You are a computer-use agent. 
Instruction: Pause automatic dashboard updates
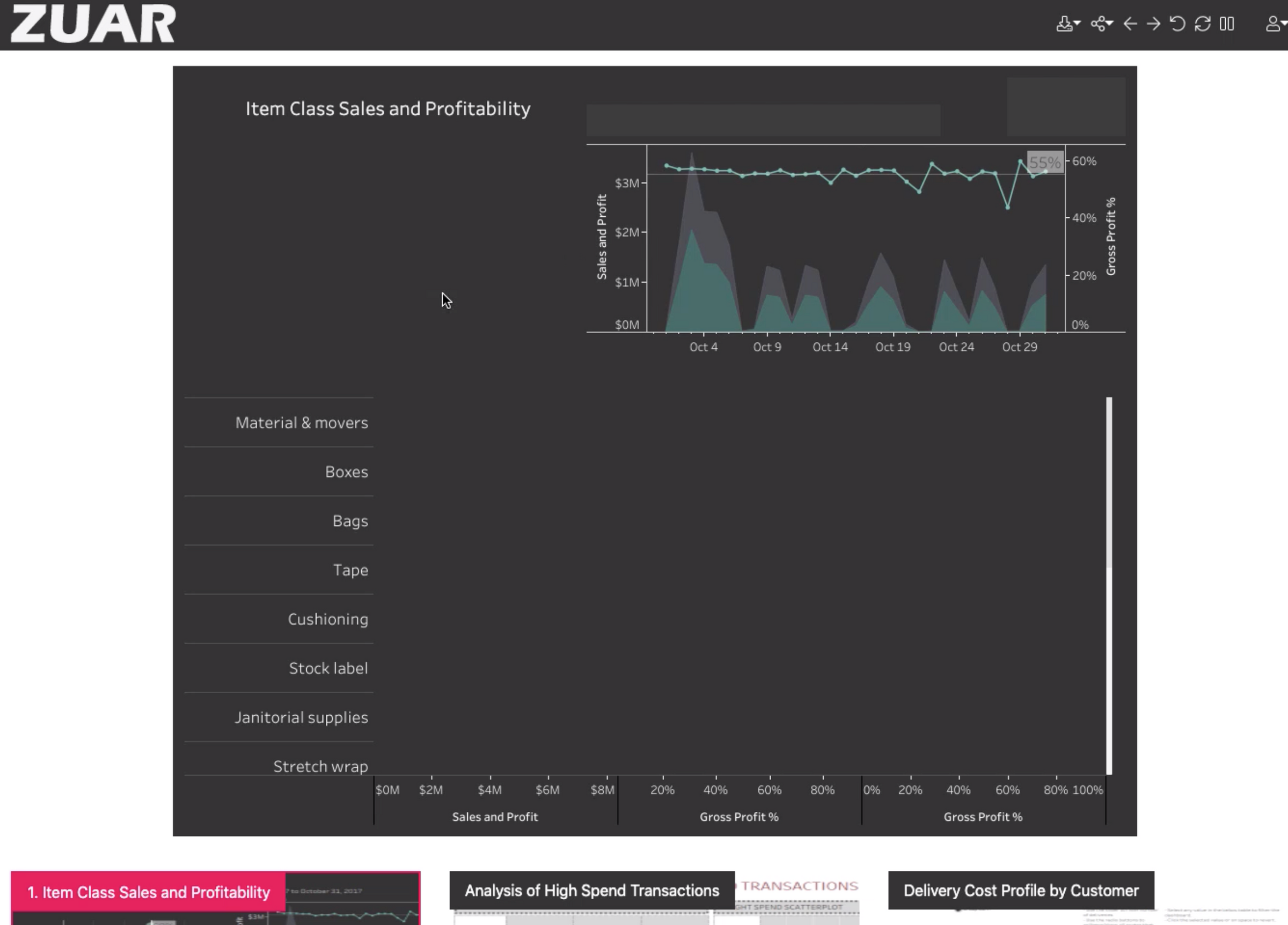[1226, 24]
